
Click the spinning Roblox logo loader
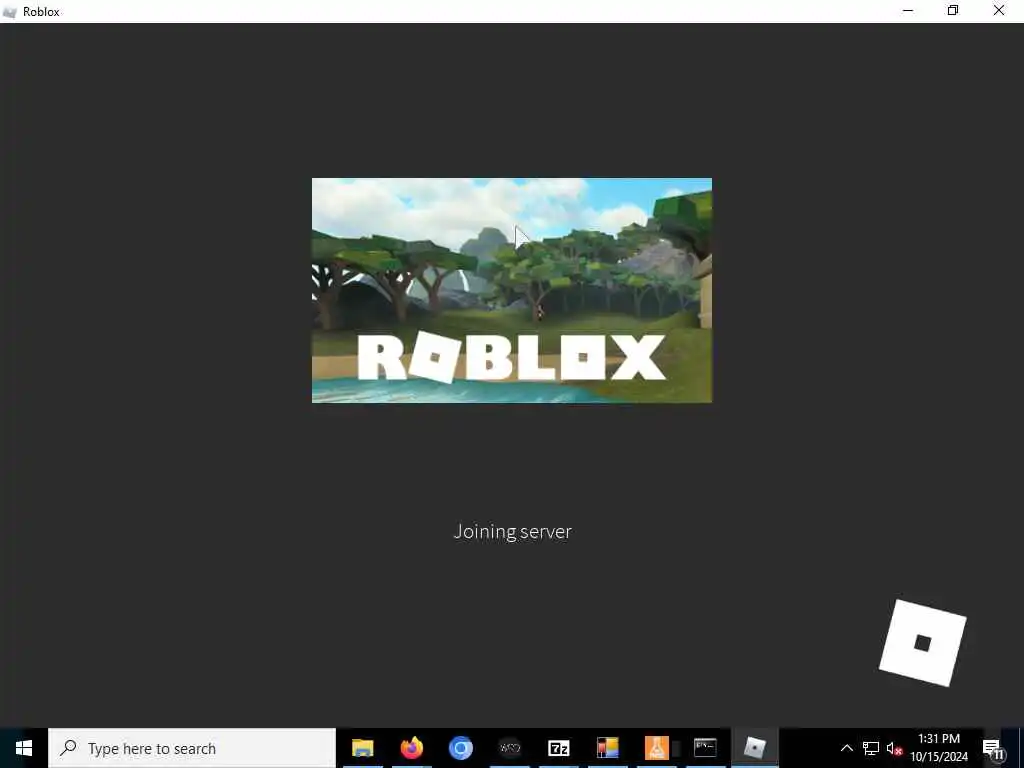tap(922, 643)
